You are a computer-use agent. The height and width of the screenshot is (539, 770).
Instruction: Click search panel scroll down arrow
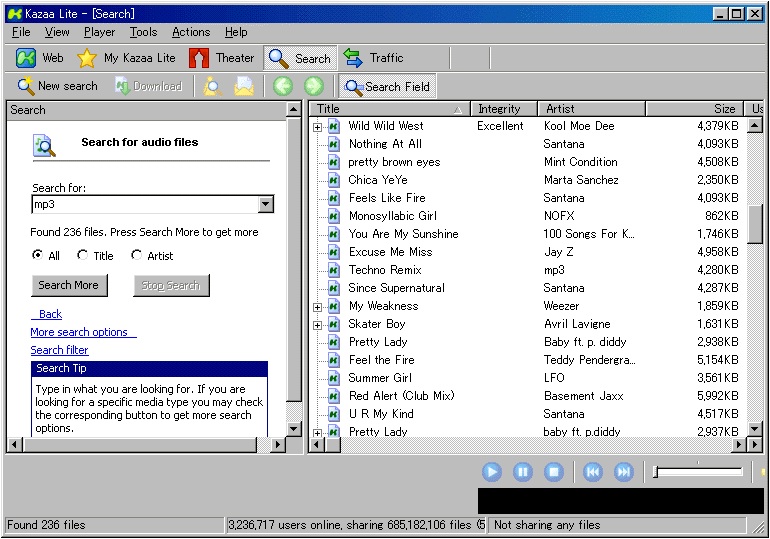pos(294,429)
